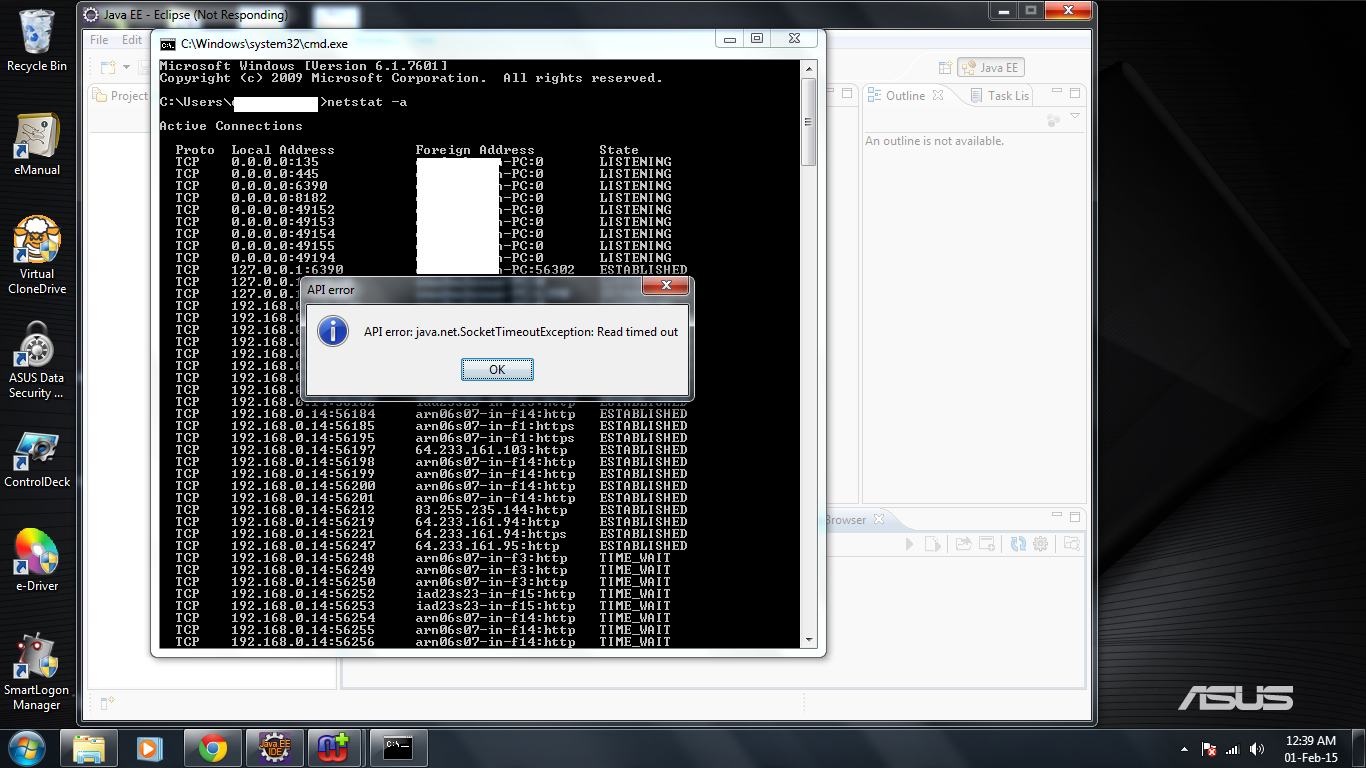
Task: Click the Java EE IDE taskbar icon
Action: click(x=275, y=748)
